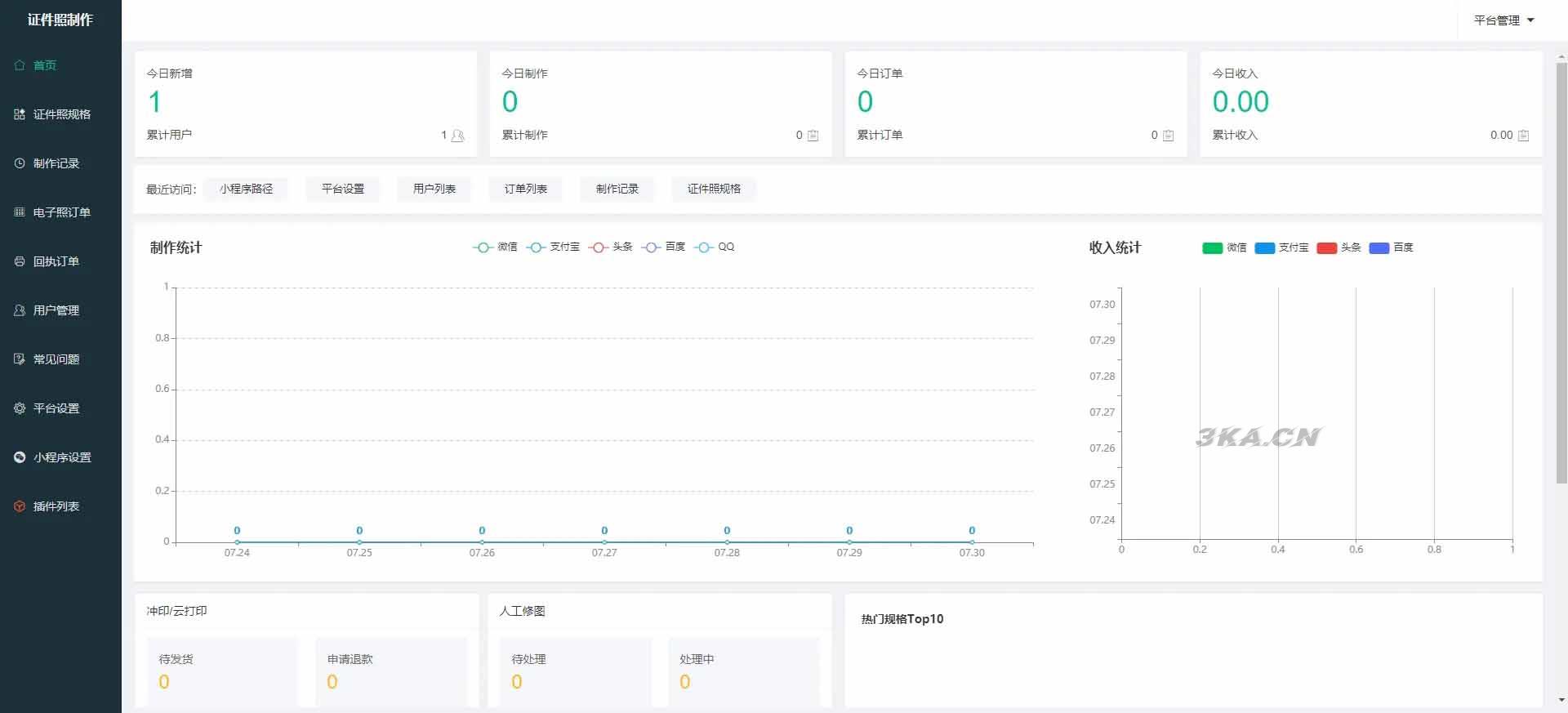Click the 电子照订单 sidebar icon
Screen dimensions: 1568x713
[x=20, y=212]
